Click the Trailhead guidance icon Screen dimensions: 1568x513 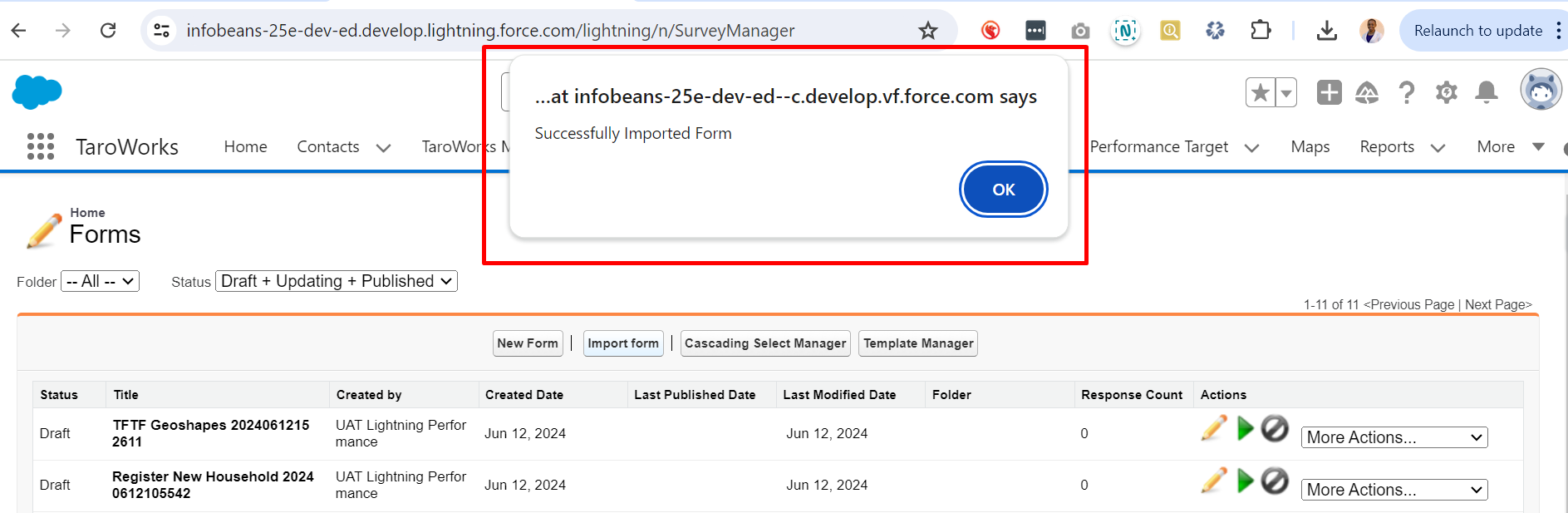coord(1367,92)
